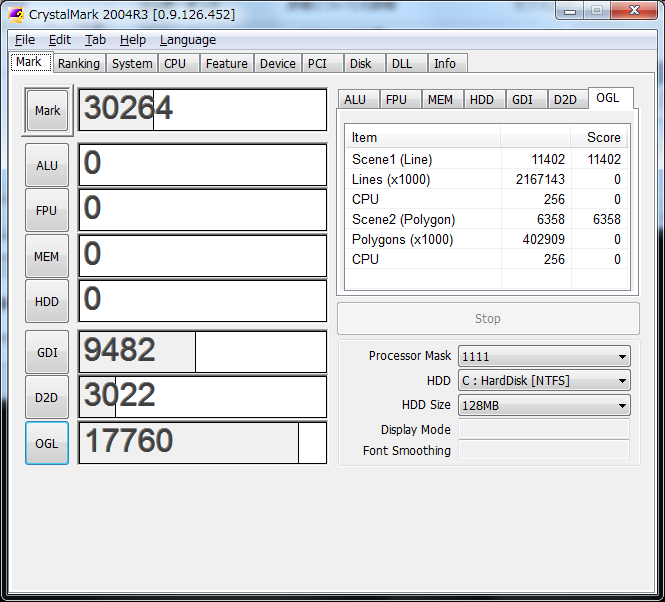Run the HDD benchmark button
The width and height of the screenshot is (665, 602).
47,301
